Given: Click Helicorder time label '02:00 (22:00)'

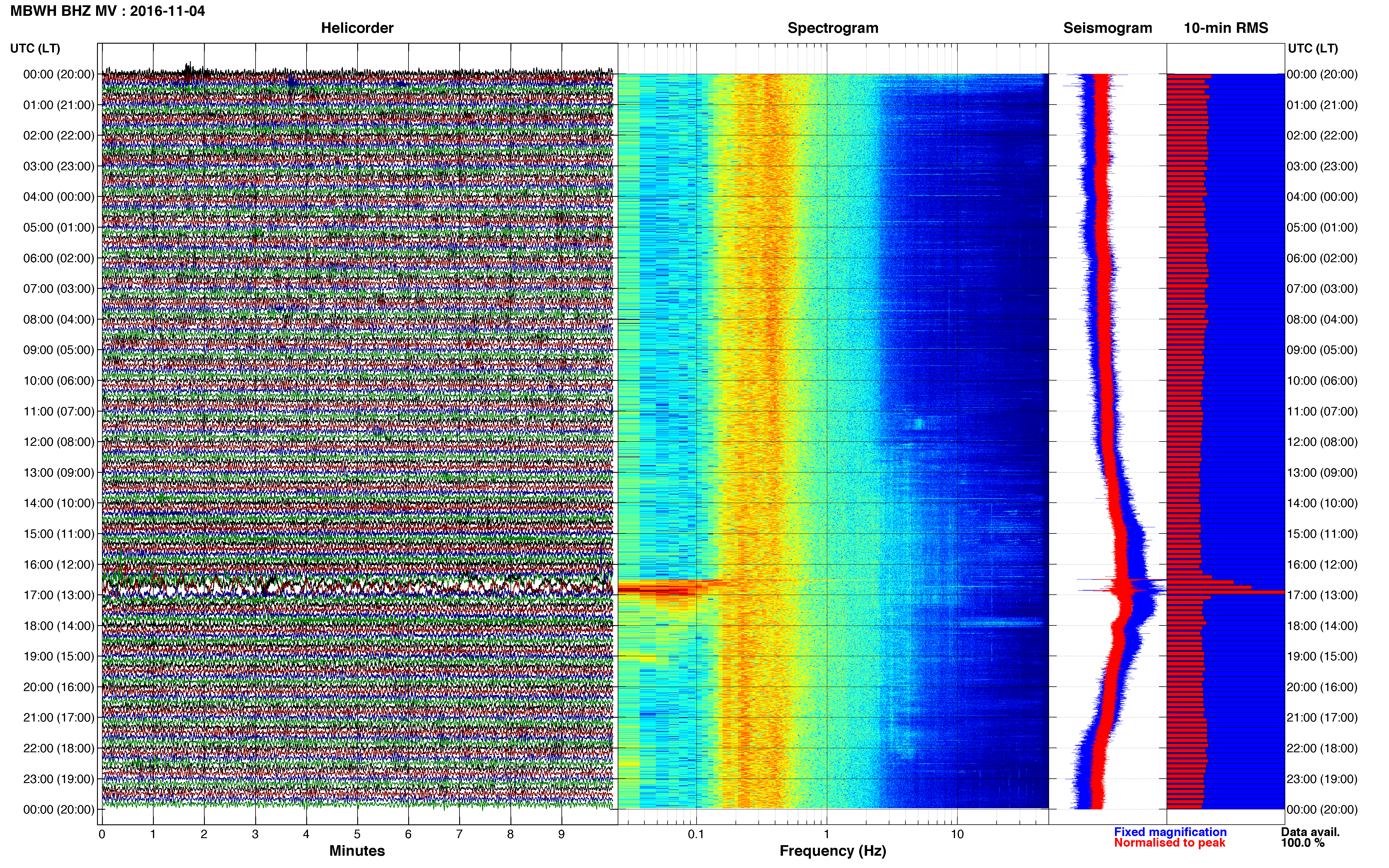Looking at the screenshot, I should 59,135.
